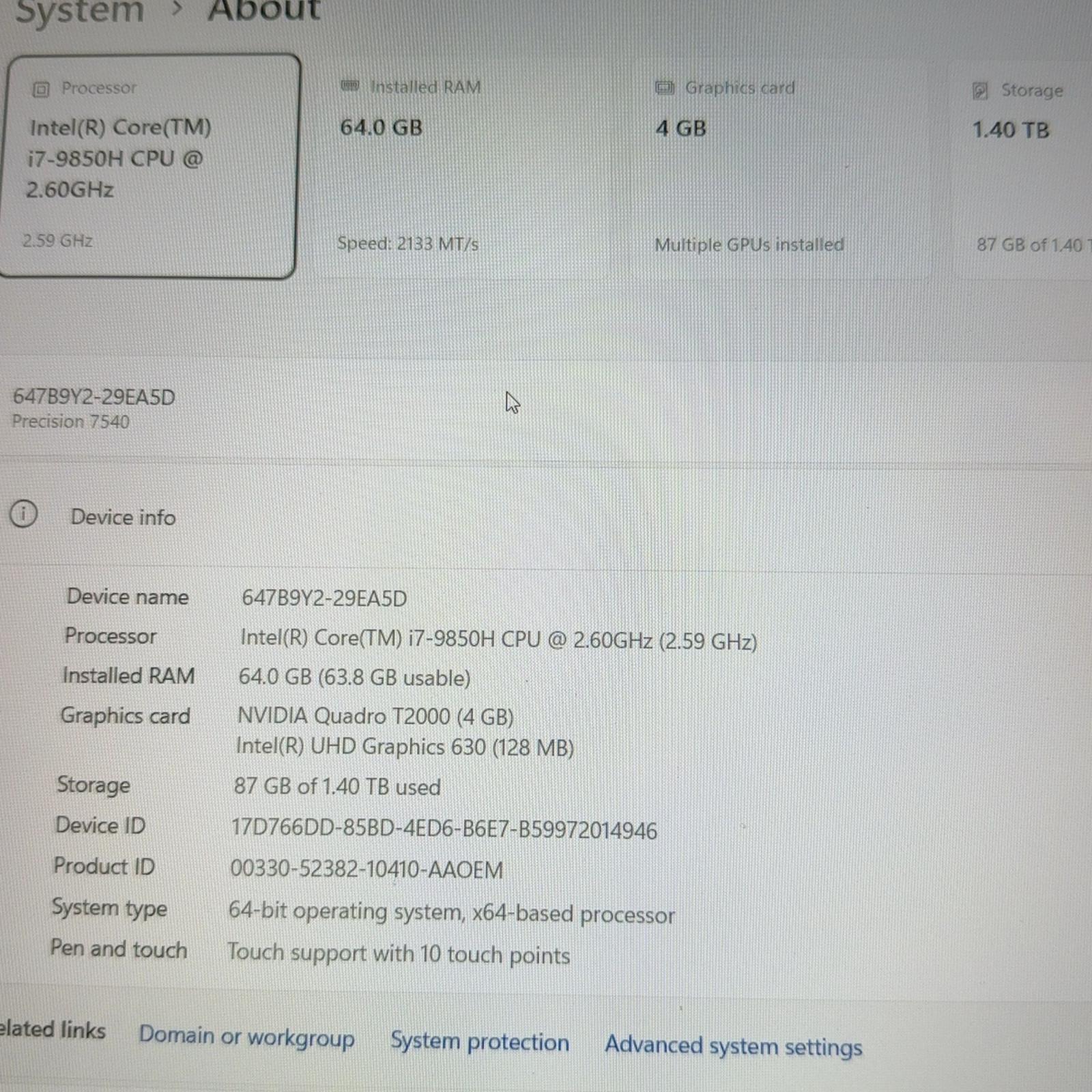Viewport: 1092px width, 1092px height.
Task: Click the 2.59 GHz text in Processor card
Action: tap(57, 240)
